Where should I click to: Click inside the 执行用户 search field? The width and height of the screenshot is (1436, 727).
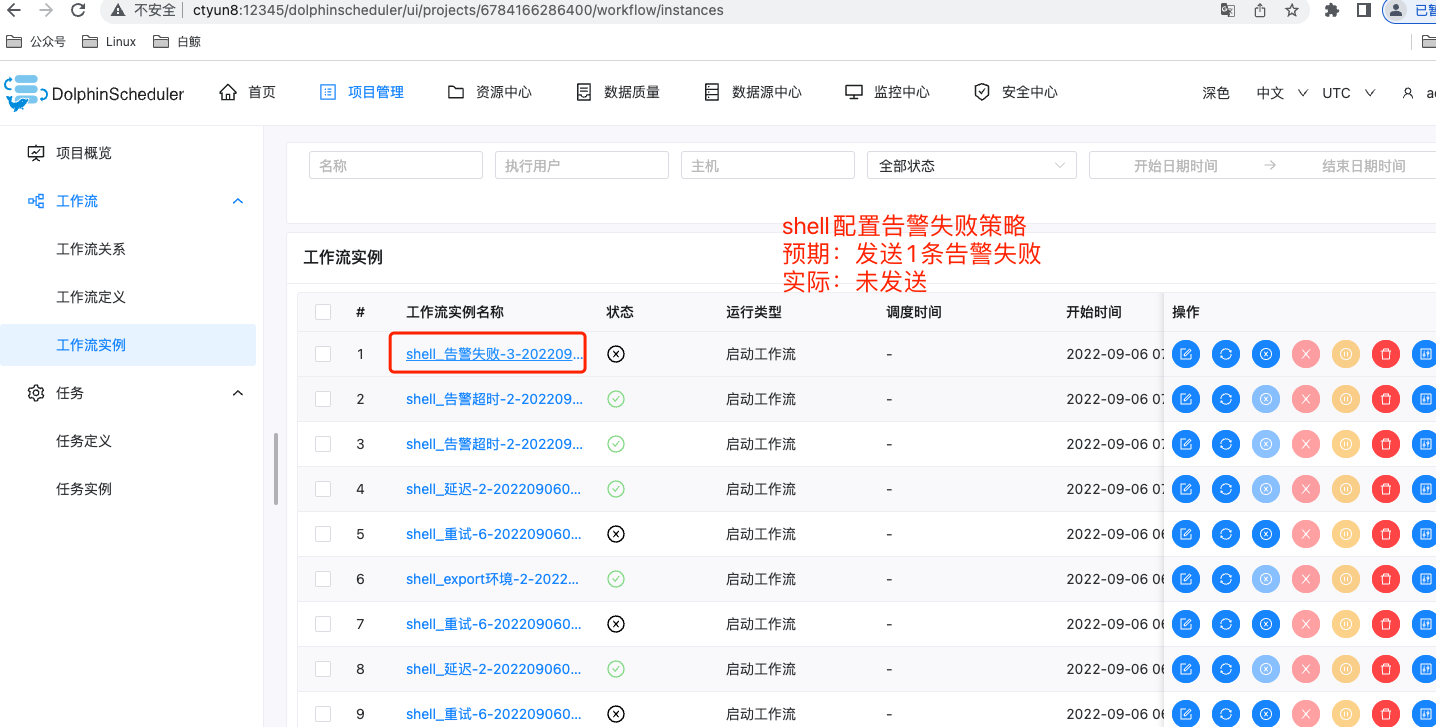pyautogui.click(x=581, y=164)
